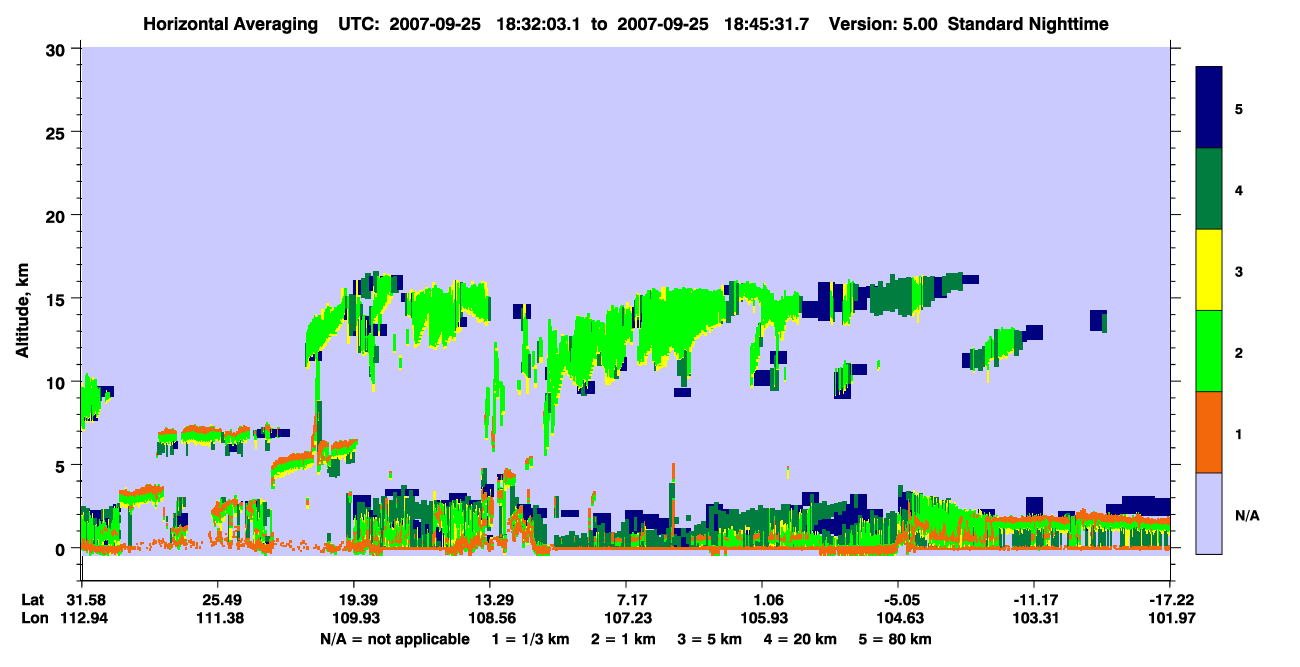
Task: Click the 'Version: 5.00' text
Action: [x=882, y=23]
